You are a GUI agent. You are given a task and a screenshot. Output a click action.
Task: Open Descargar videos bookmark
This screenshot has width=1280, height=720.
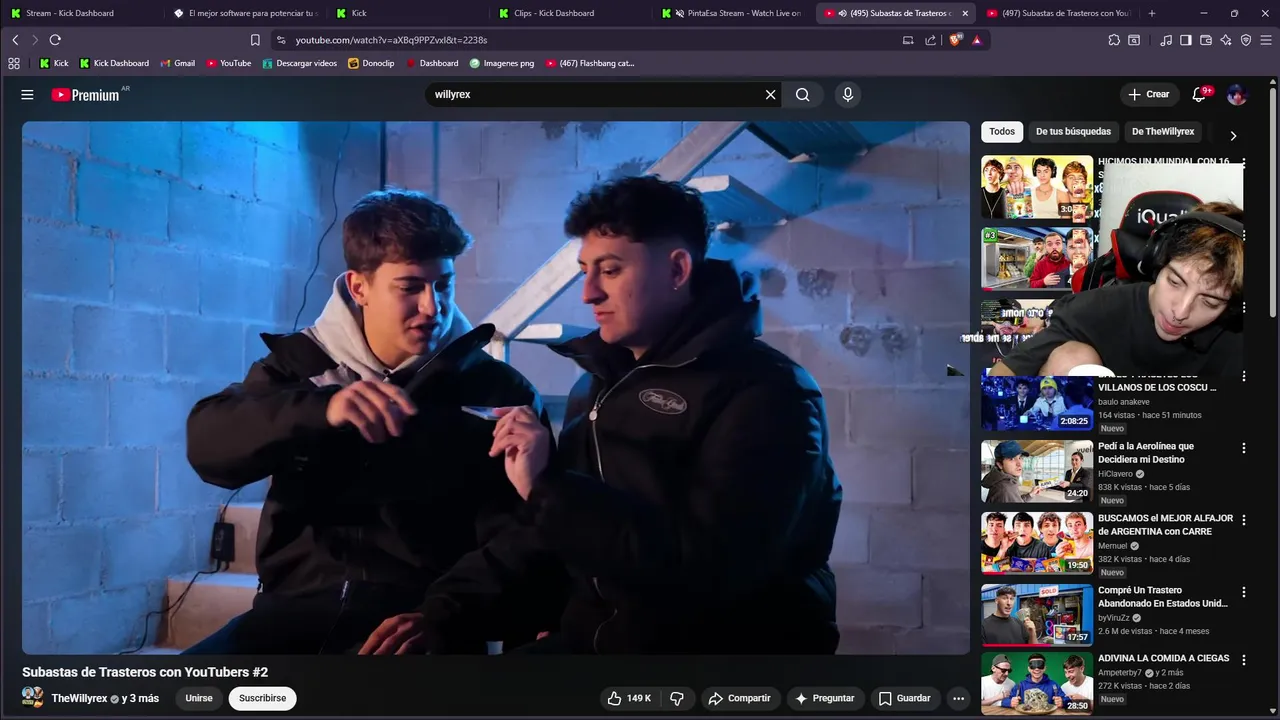(x=299, y=63)
